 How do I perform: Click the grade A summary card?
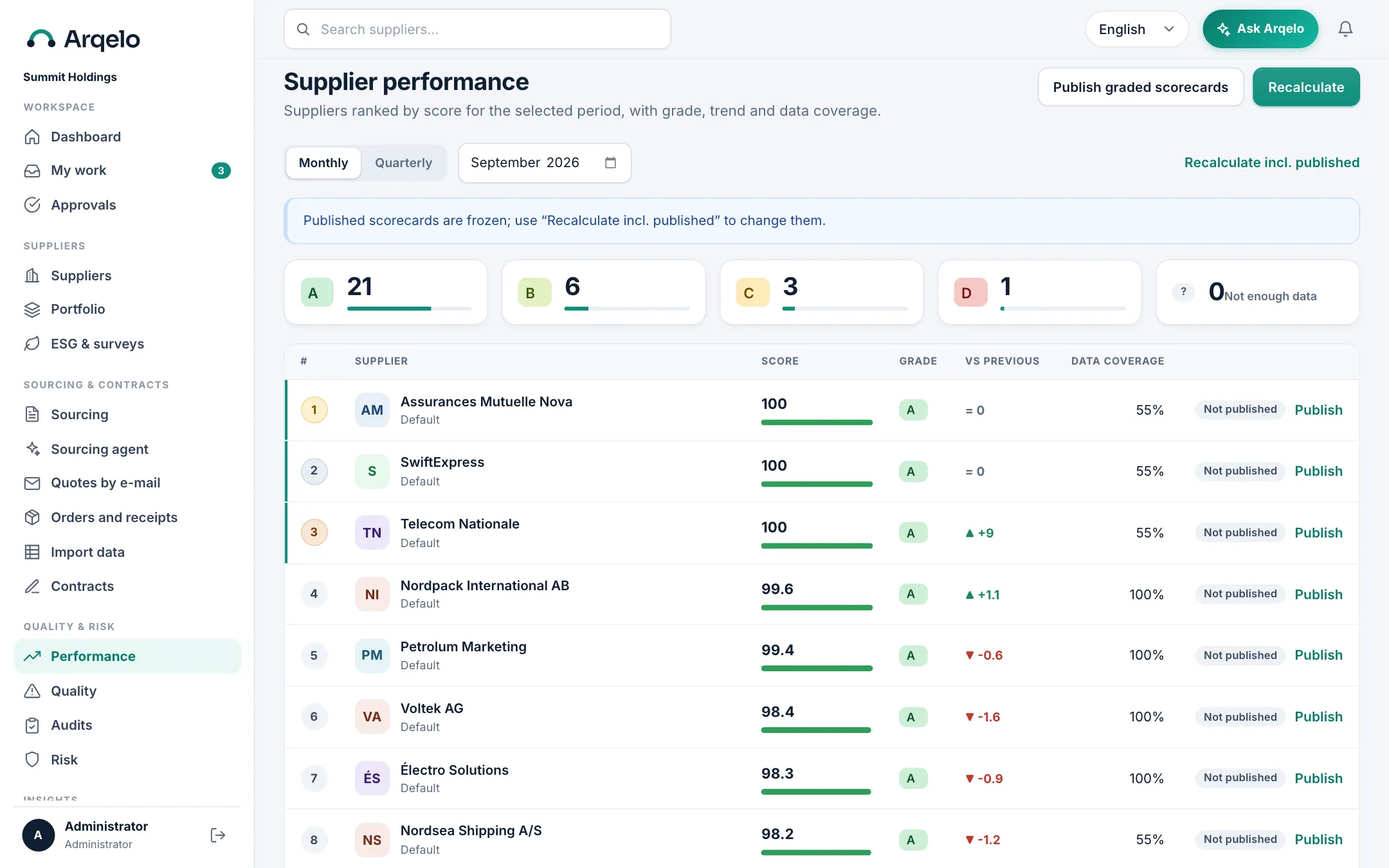pos(386,292)
